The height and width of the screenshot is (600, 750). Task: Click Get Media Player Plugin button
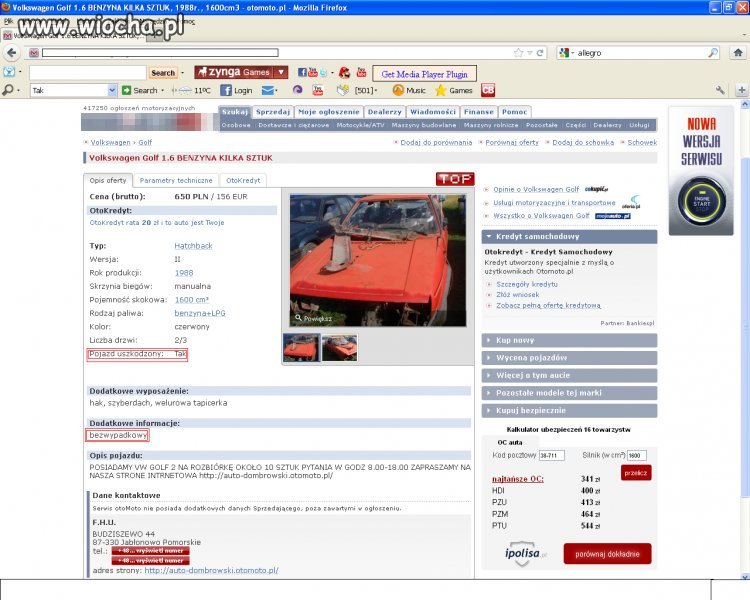(x=424, y=74)
